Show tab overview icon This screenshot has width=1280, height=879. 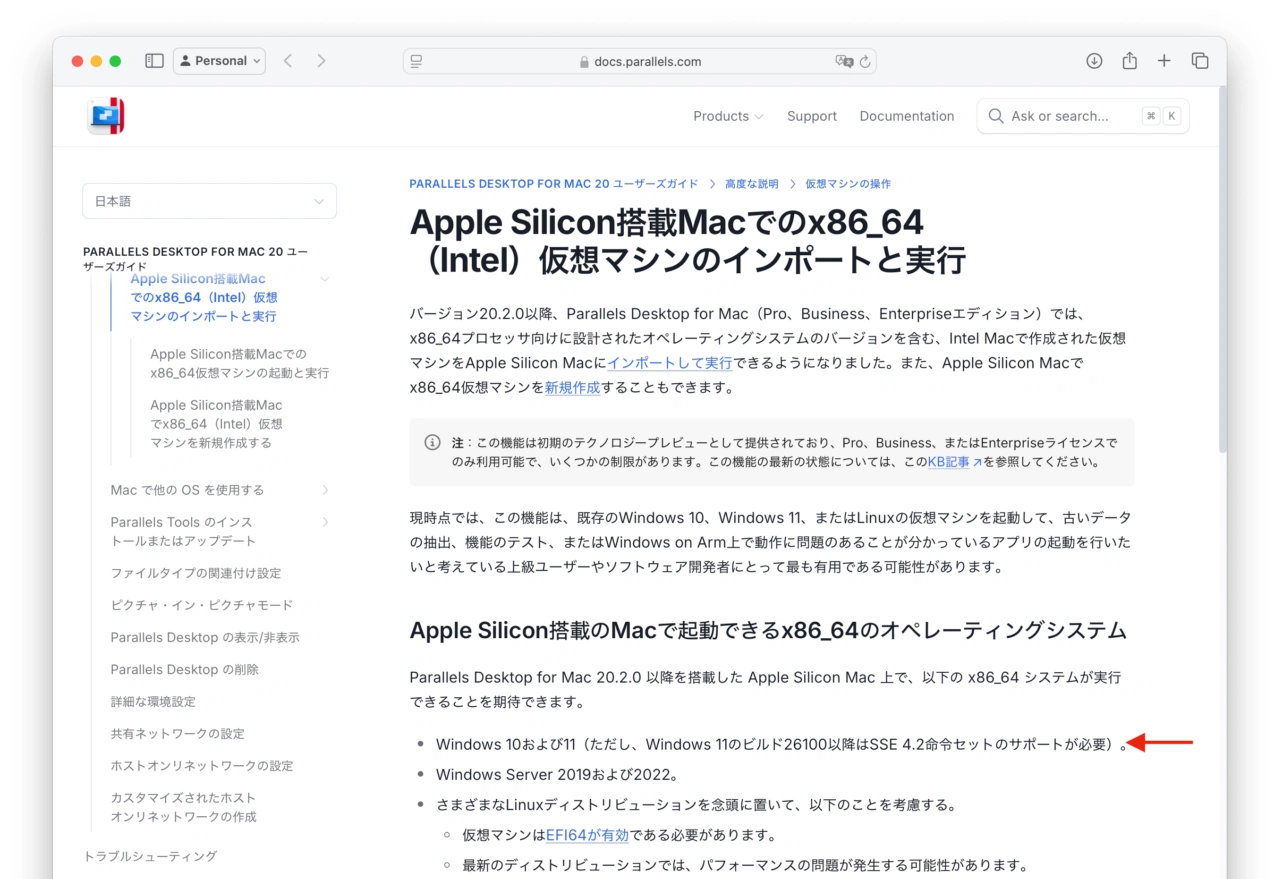[1200, 61]
